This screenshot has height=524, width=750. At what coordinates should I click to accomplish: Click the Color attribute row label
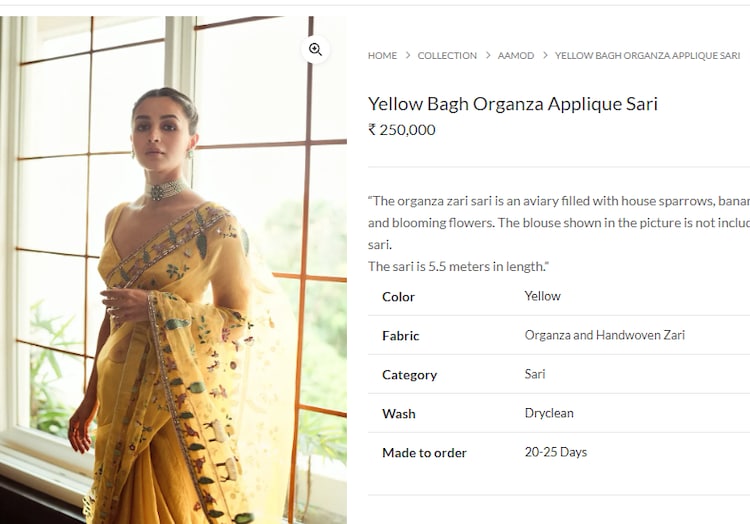398,296
